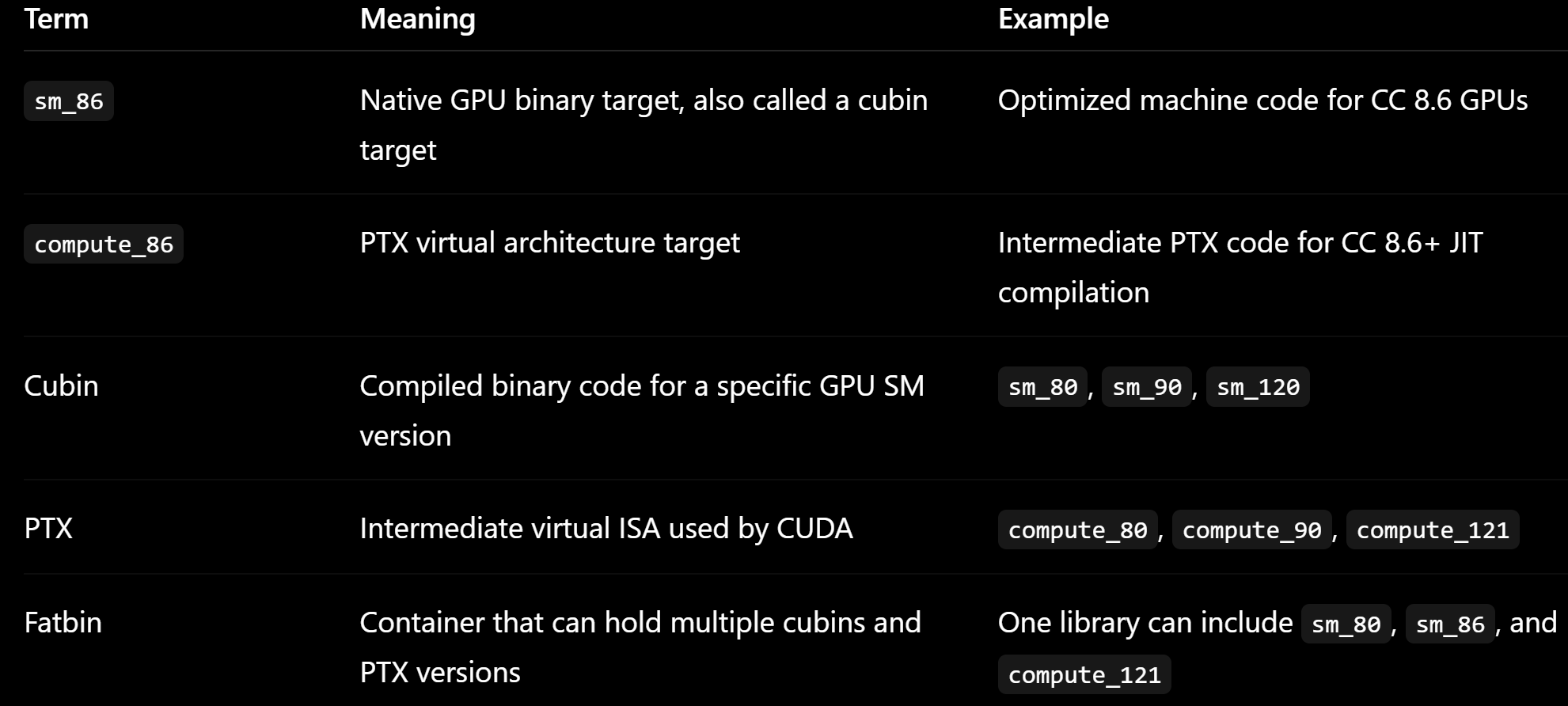Viewport: 1568px width, 706px height.
Task: Click the sm_80 chip in the Cubin row
Action: point(1042,387)
